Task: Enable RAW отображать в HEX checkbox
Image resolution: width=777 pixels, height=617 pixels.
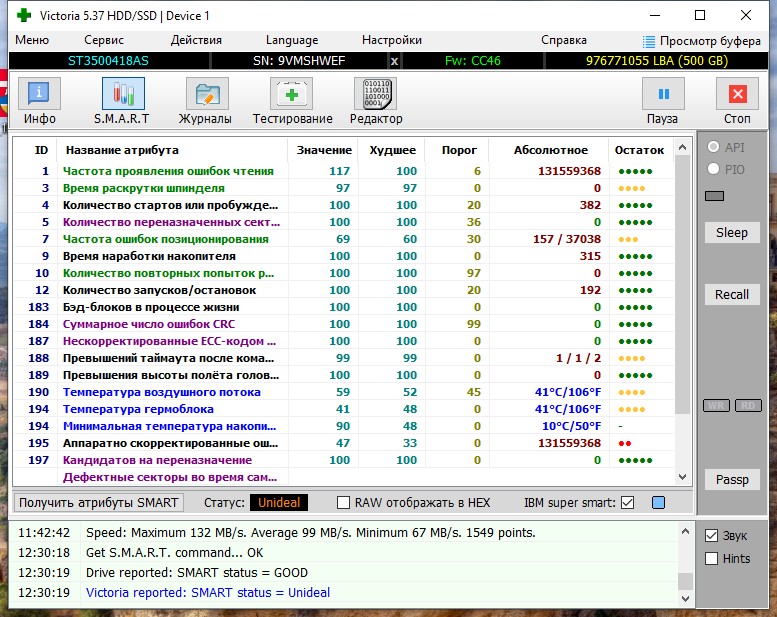Action: click(343, 503)
